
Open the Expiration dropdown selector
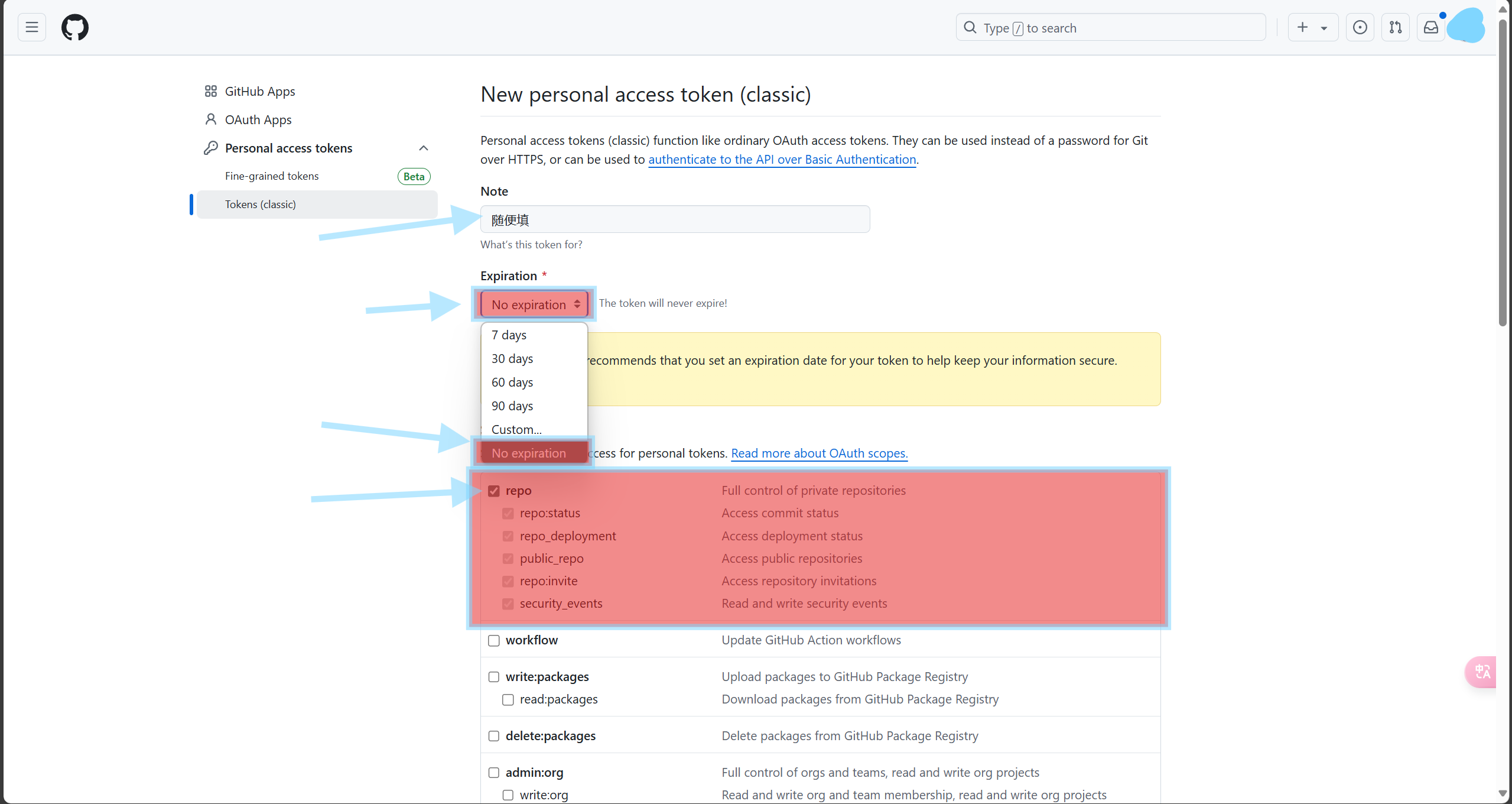[x=534, y=304]
